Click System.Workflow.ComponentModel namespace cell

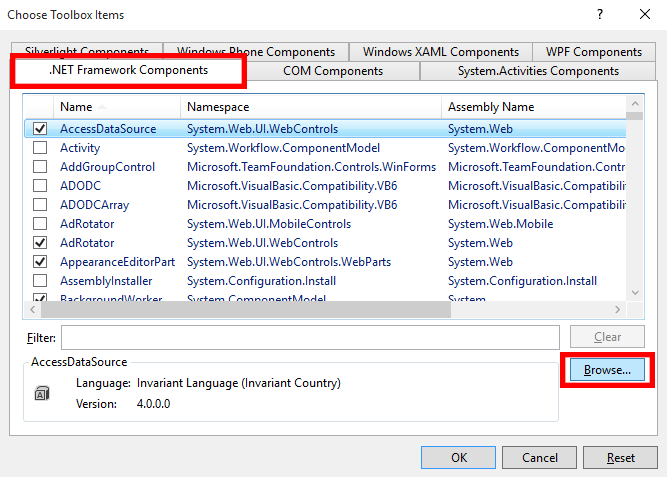[283, 148]
